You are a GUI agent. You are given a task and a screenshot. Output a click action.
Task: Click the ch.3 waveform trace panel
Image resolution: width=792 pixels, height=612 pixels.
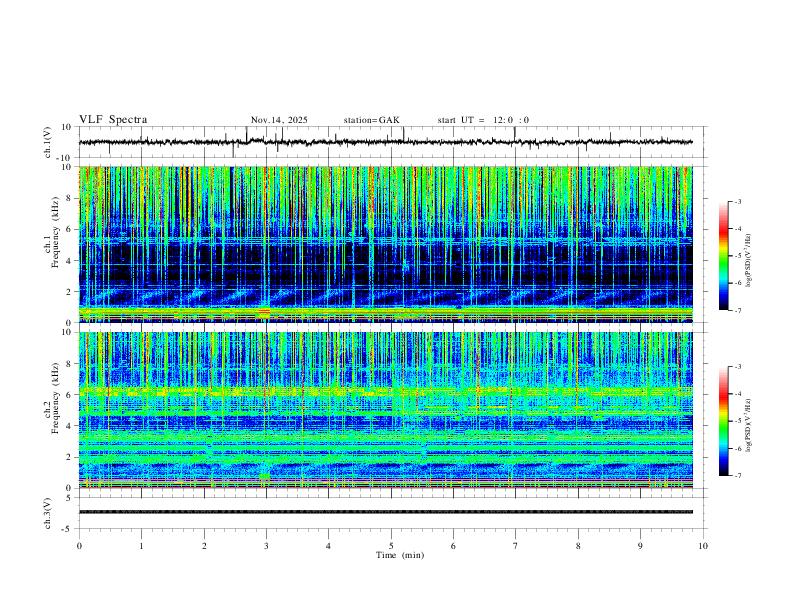tap(392, 513)
